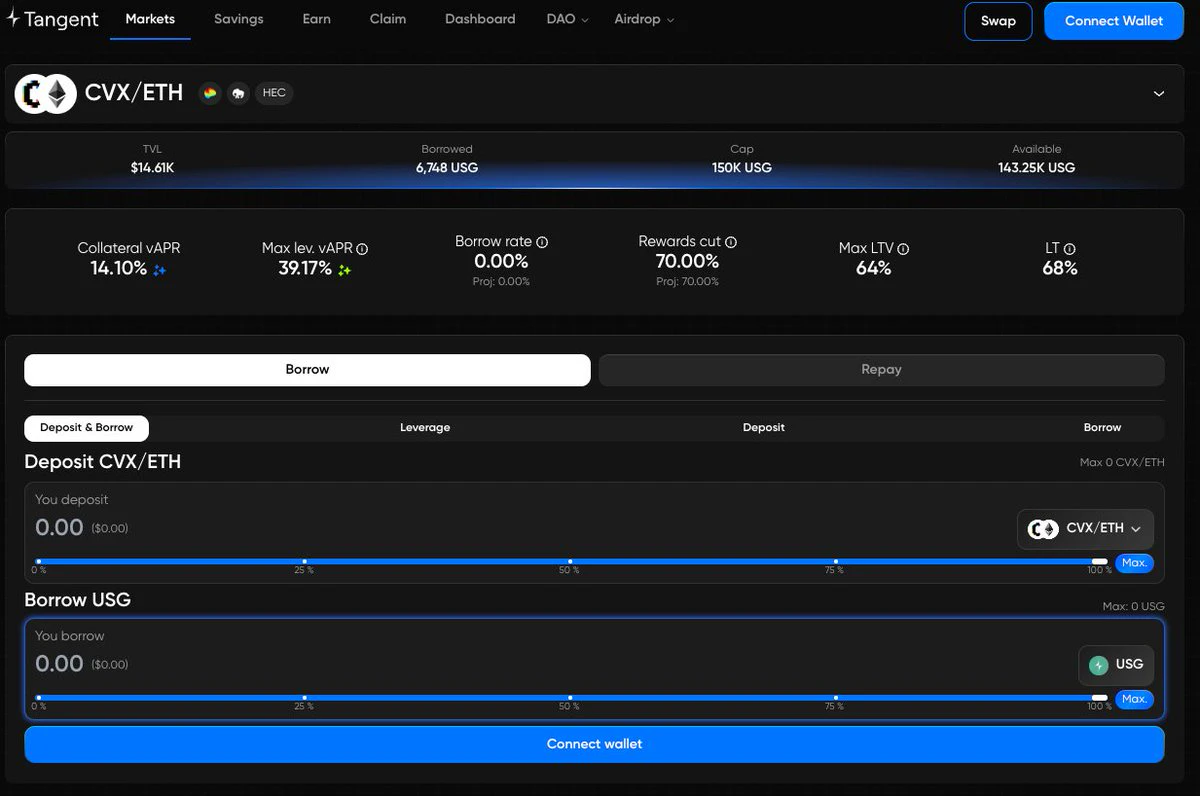The image size is (1200, 796).
Task: Click the HEC badge
Action: [274, 93]
